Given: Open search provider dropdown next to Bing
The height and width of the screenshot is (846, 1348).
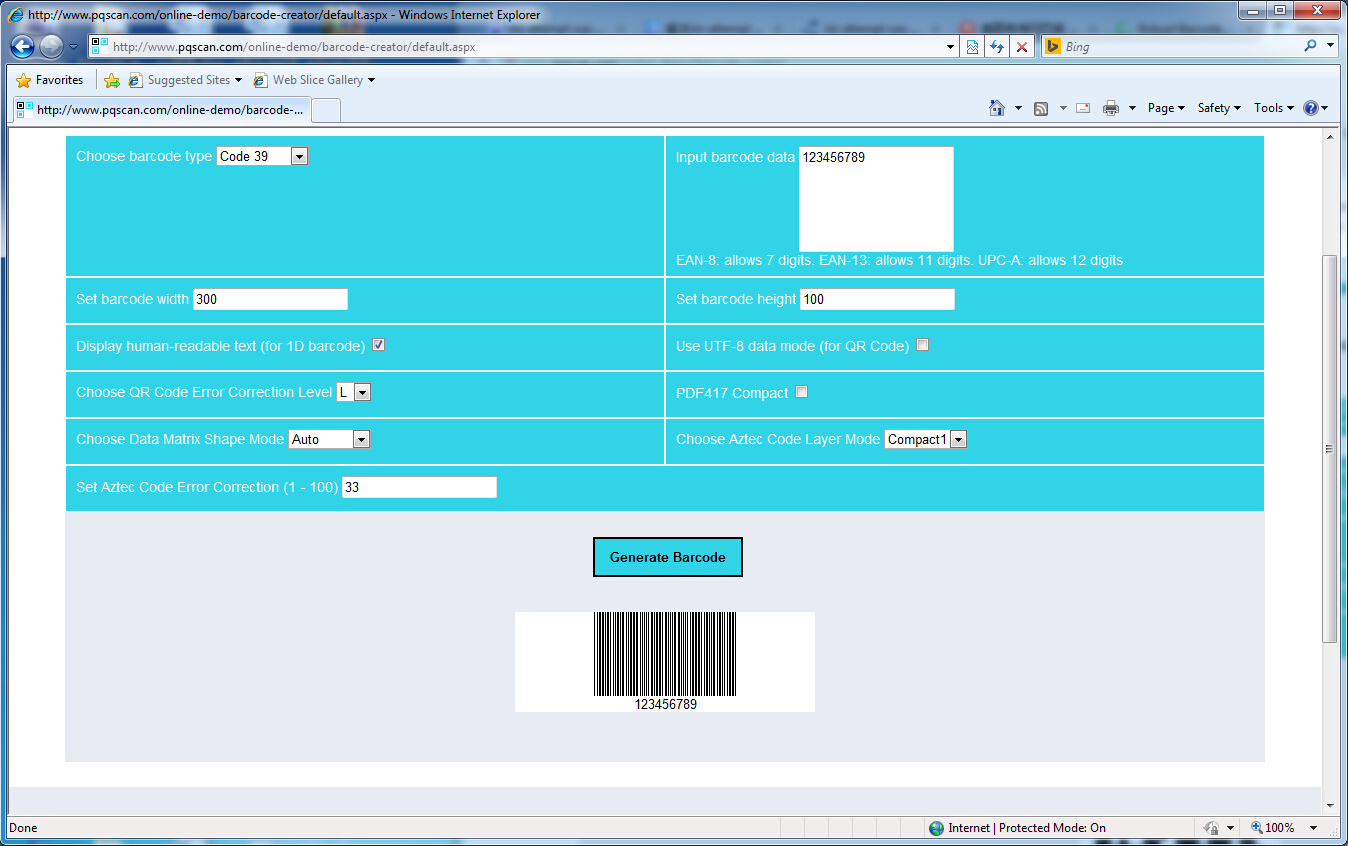Looking at the screenshot, I should coord(1330,46).
